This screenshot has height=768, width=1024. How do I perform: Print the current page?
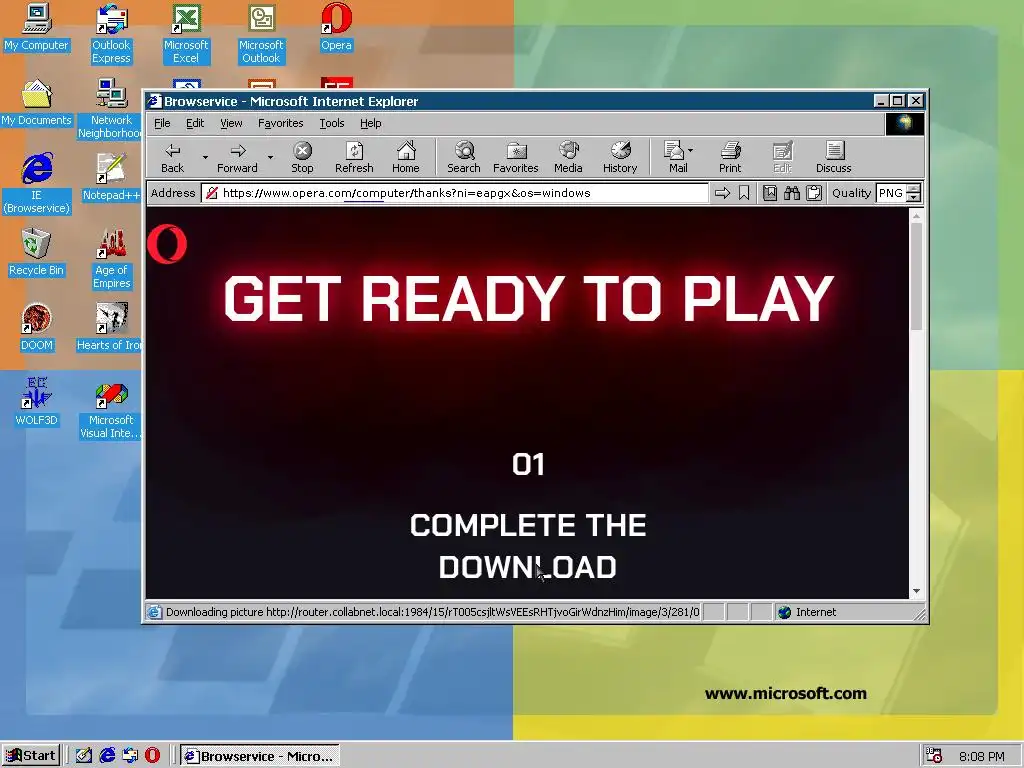click(730, 157)
